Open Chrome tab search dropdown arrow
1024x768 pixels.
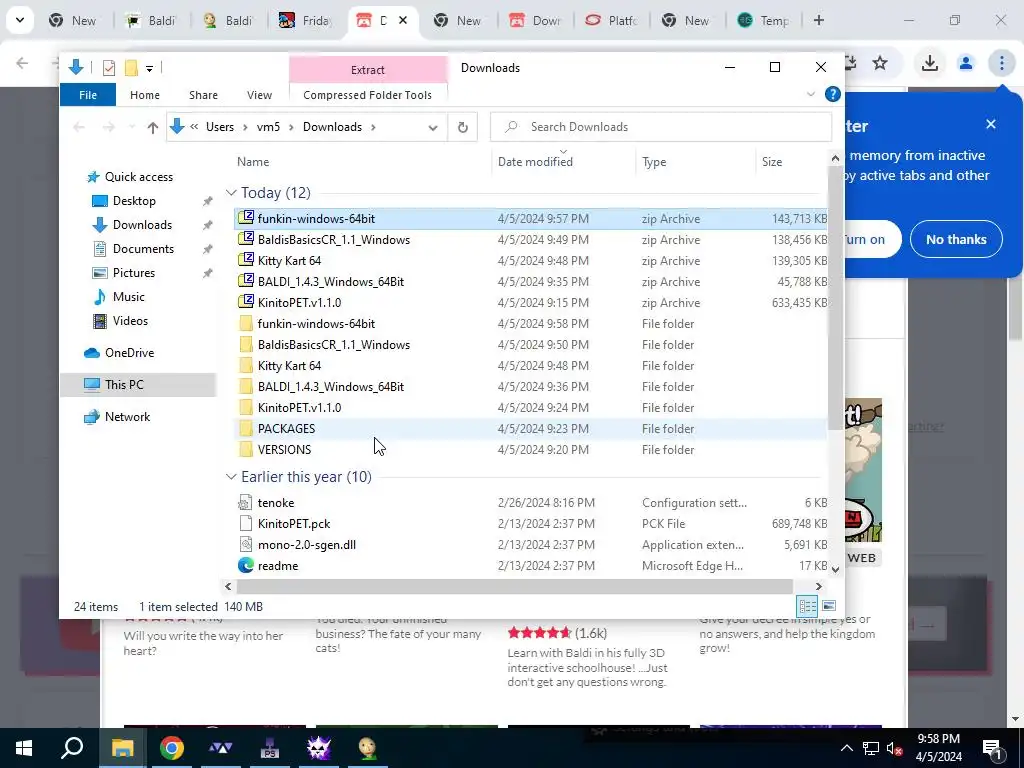tap(20, 20)
